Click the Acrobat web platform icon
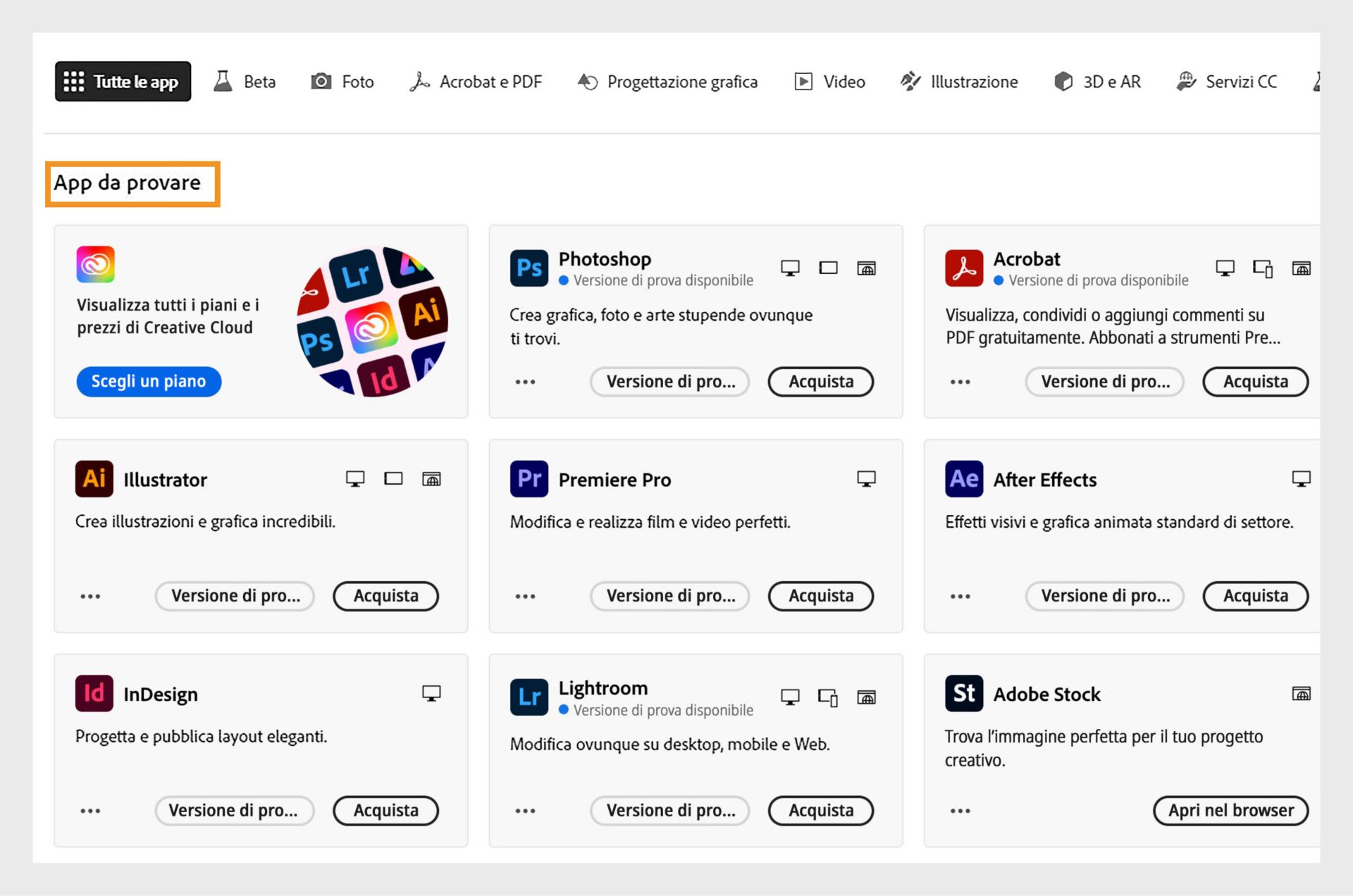The image size is (1353, 896). pyautogui.click(x=1301, y=268)
